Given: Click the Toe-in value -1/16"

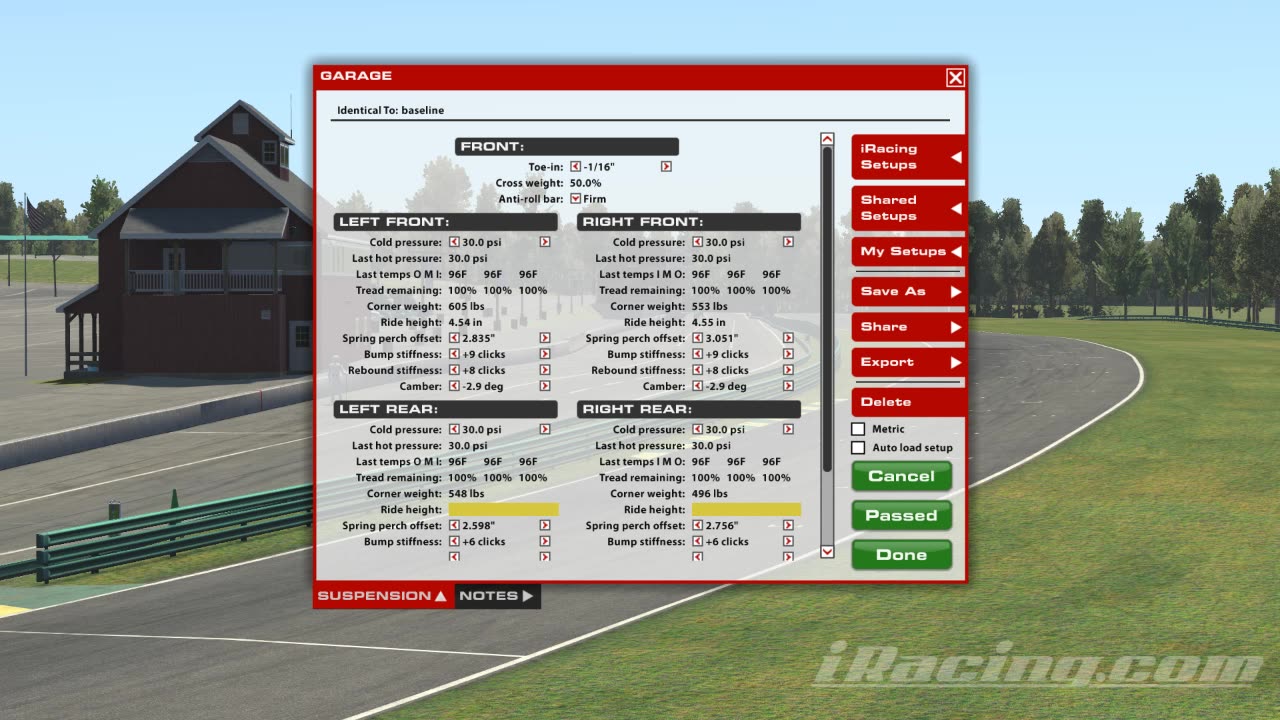Looking at the screenshot, I should (599, 167).
